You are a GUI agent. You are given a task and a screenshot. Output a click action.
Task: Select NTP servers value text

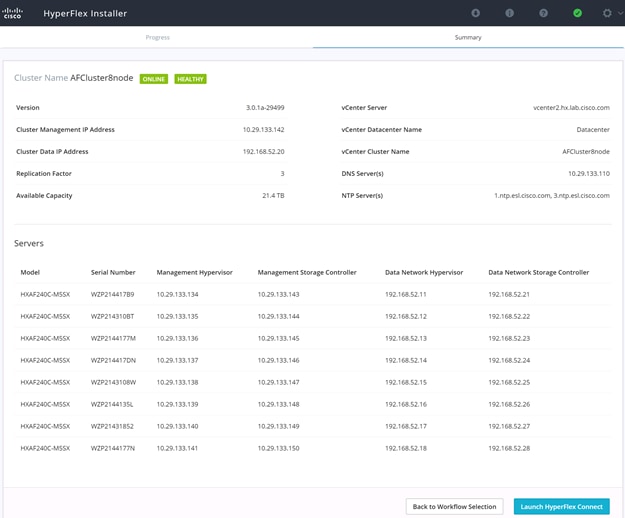point(552,196)
